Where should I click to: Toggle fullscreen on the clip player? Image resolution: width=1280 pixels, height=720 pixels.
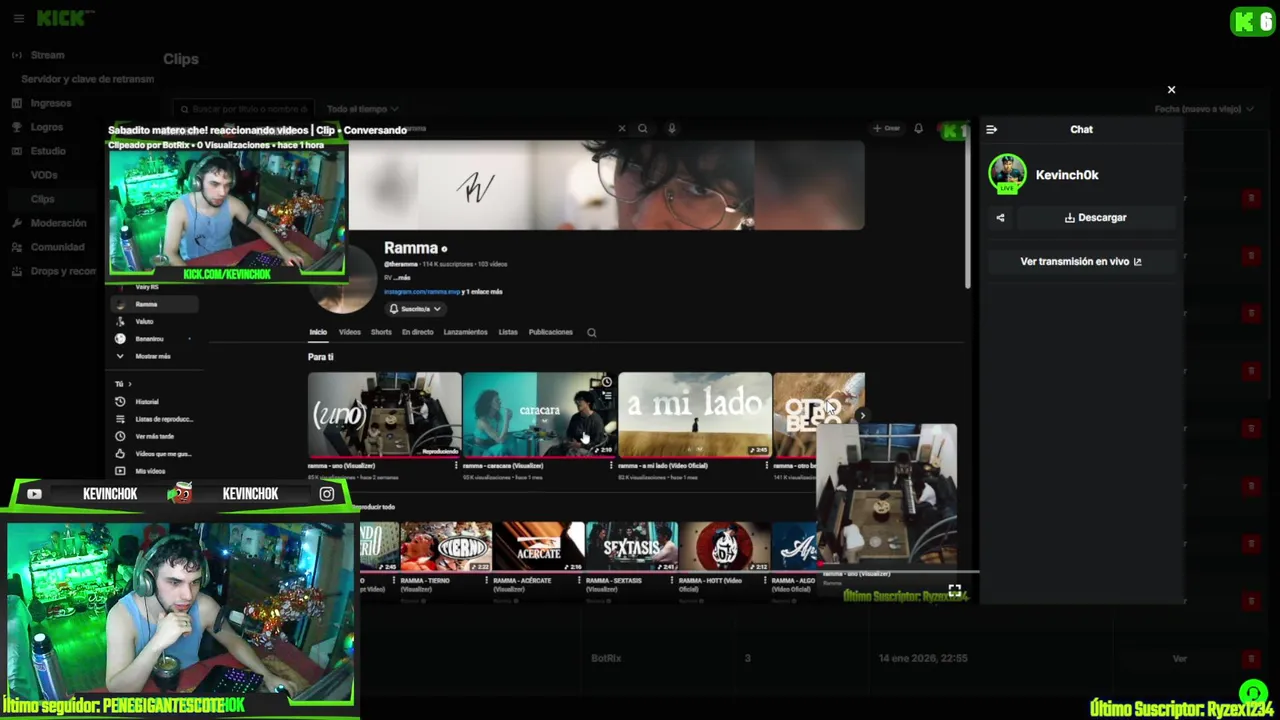pyautogui.click(x=954, y=592)
